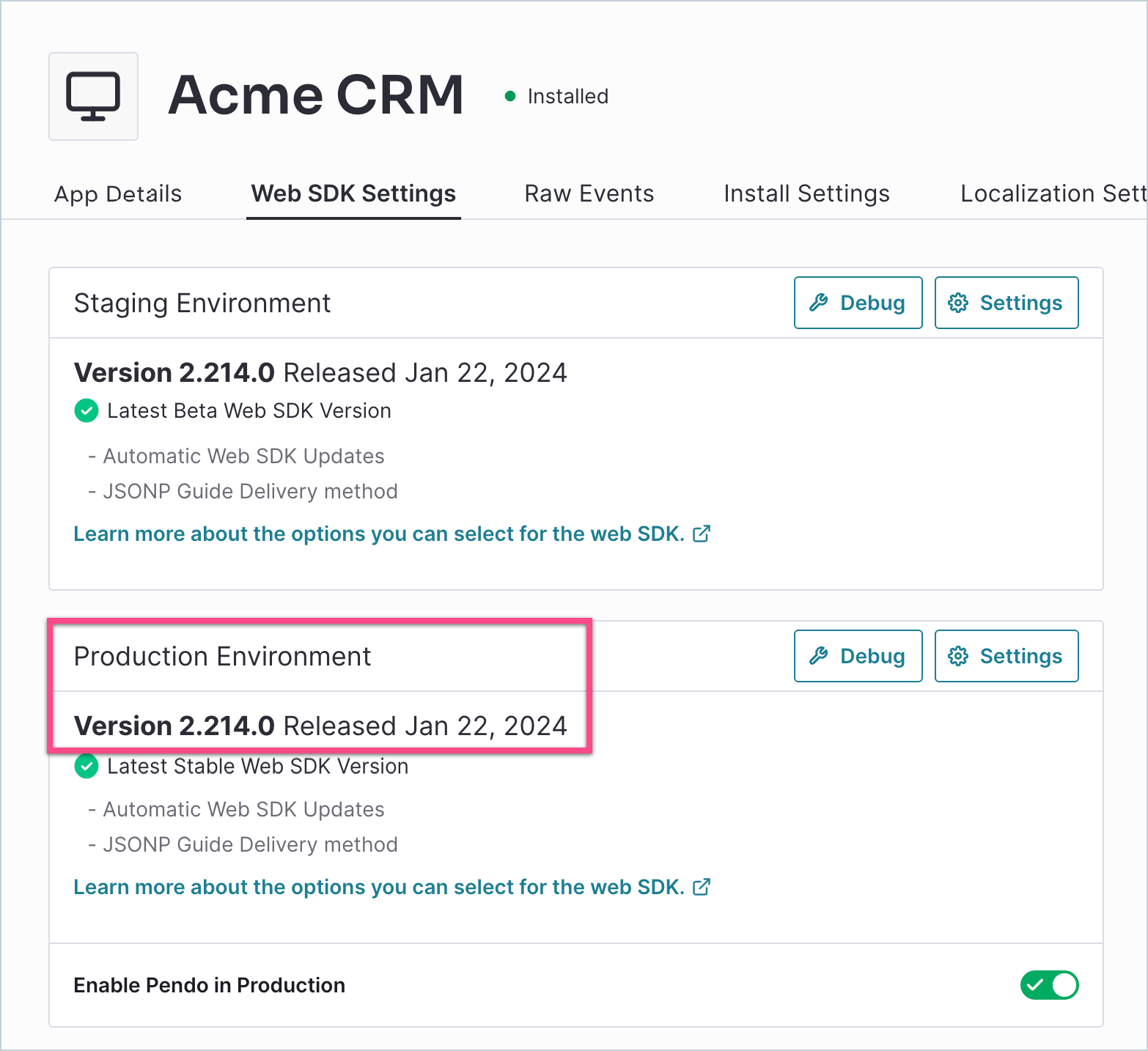Go to the Install Settings tab
1148x1051 pixels.
coord(806,193)
